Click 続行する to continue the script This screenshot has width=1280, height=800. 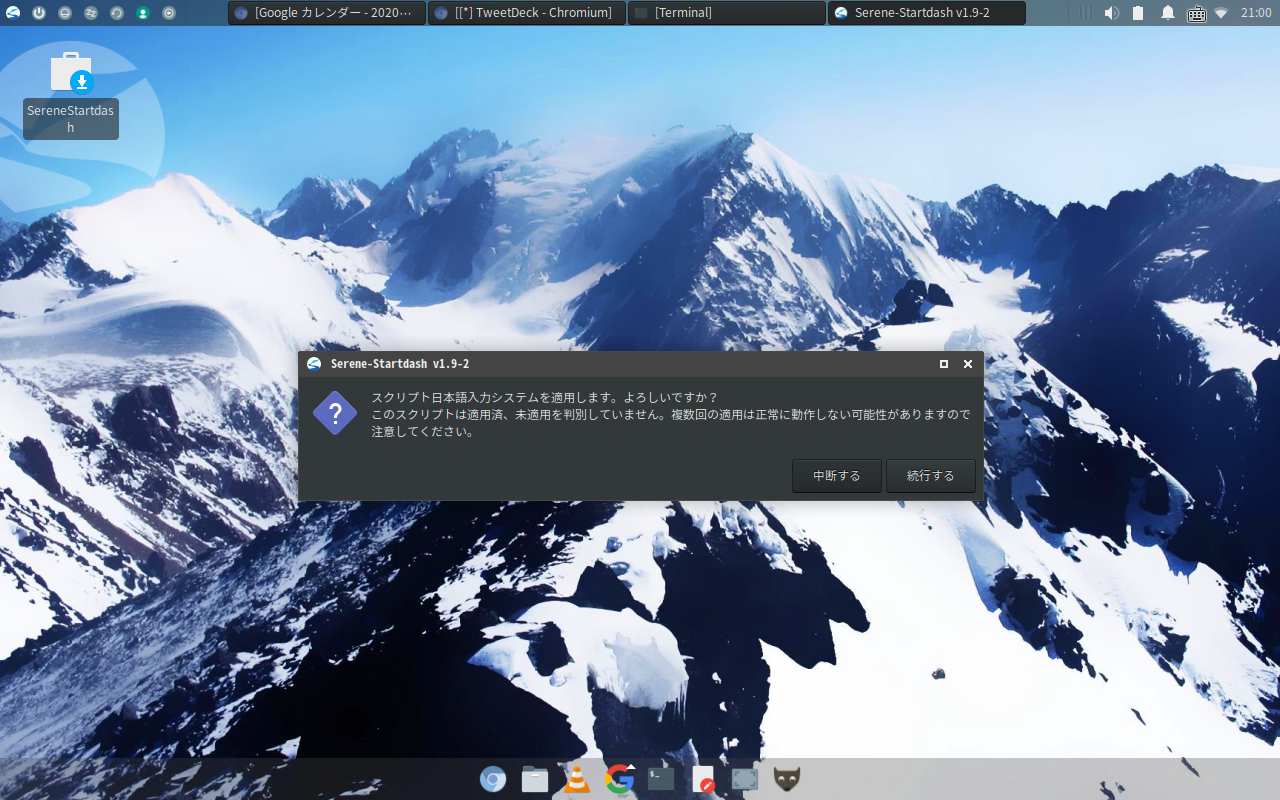(931, 476)
